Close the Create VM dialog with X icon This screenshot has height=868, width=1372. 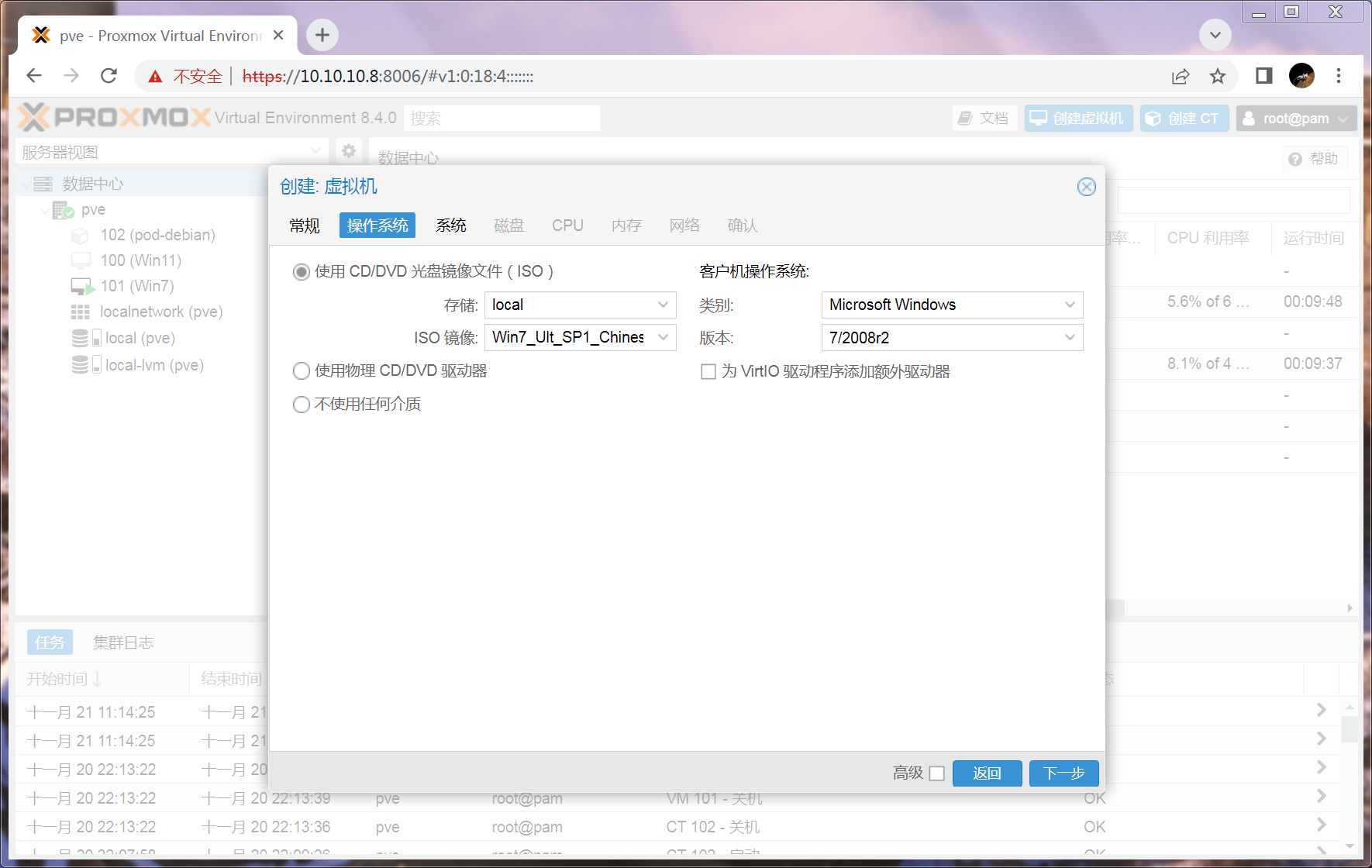(x=1086, y=187)
